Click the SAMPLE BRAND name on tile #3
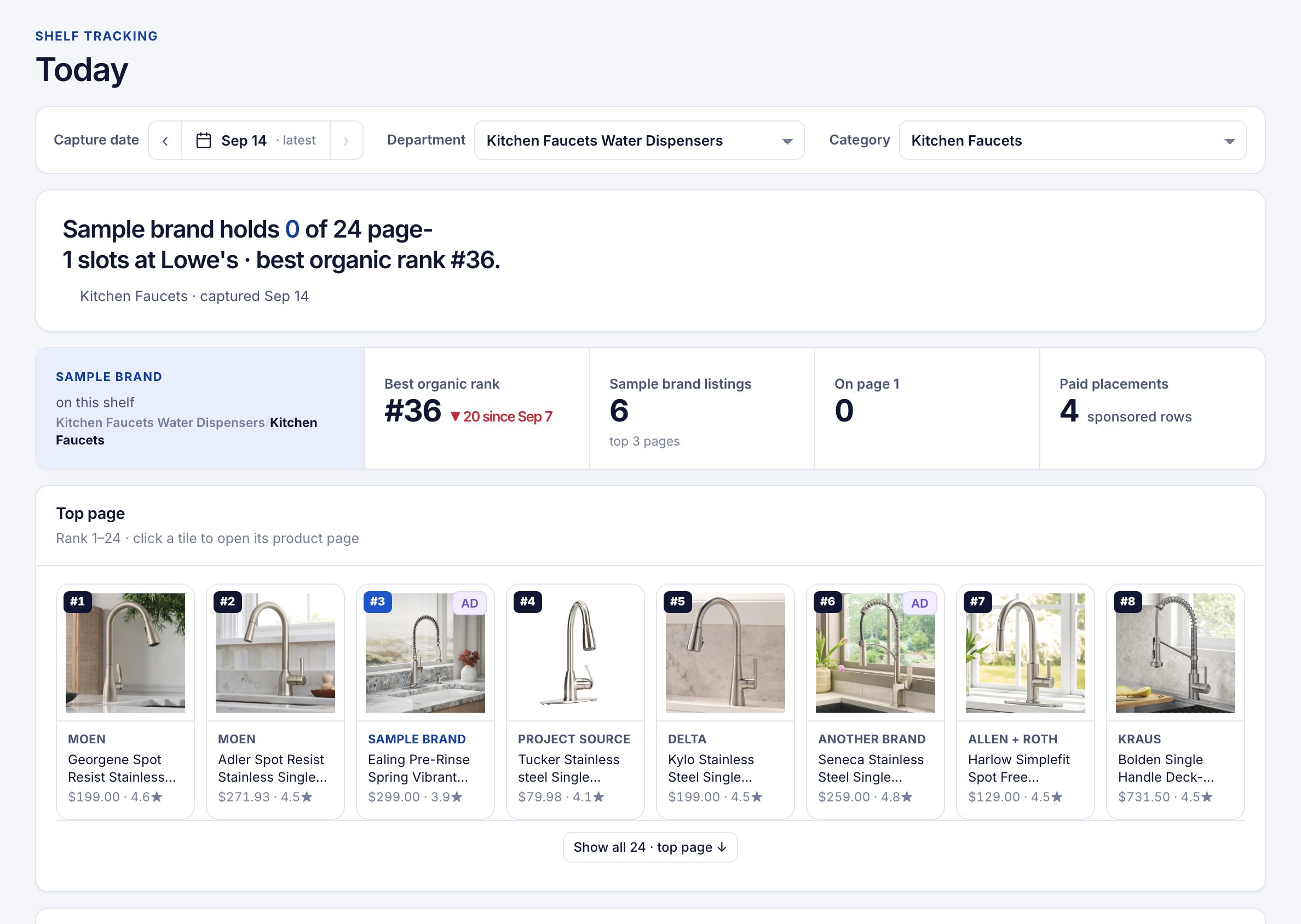The height and width of the screenshot is (924, 1301). 417,739
